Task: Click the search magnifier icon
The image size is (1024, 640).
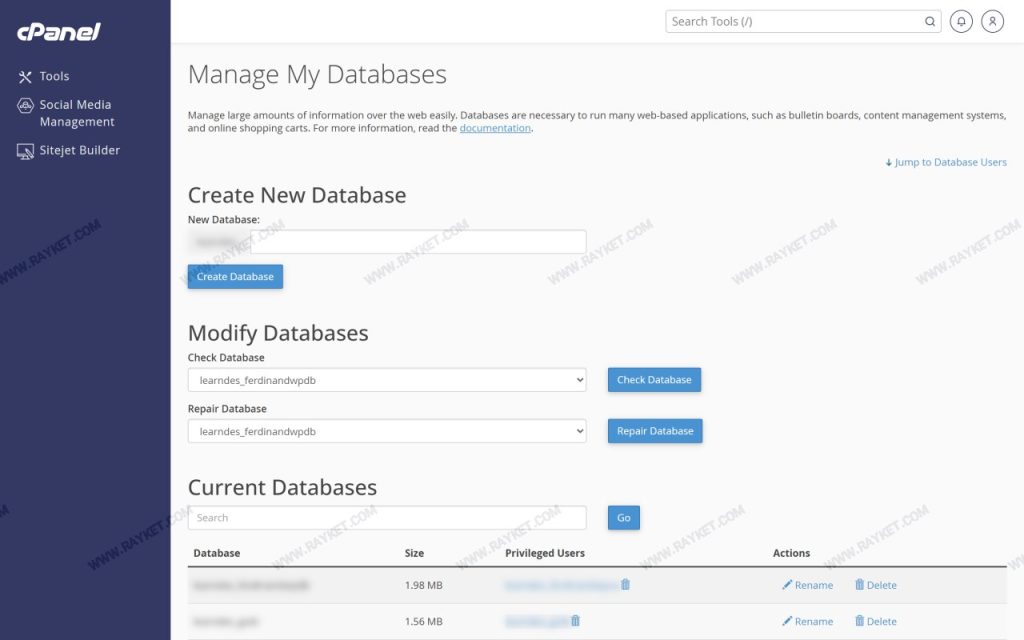Action: pos(929,22)
